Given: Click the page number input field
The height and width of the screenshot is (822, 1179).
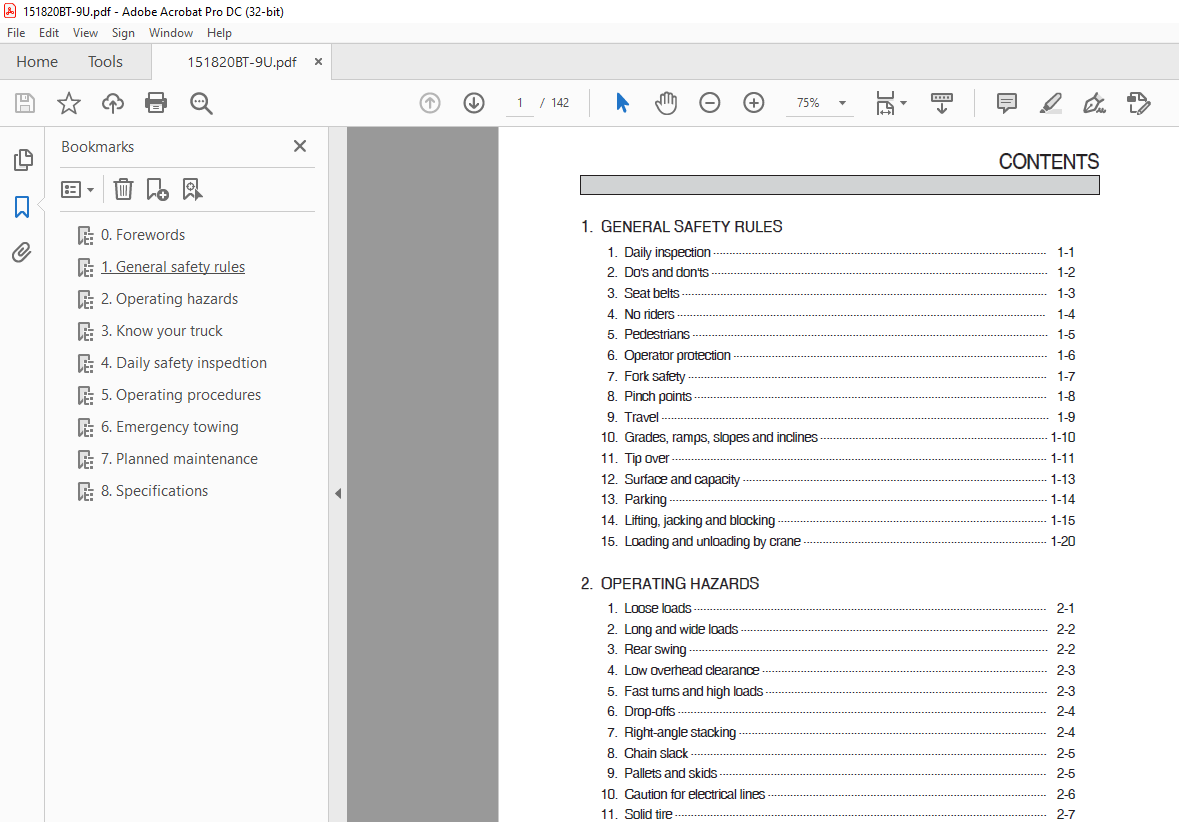Looking at the screenshot, I should point(520,103).
